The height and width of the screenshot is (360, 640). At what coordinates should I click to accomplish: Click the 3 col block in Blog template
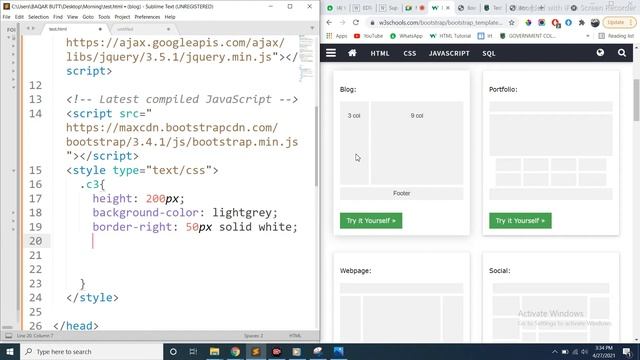(x=354, y=143)
